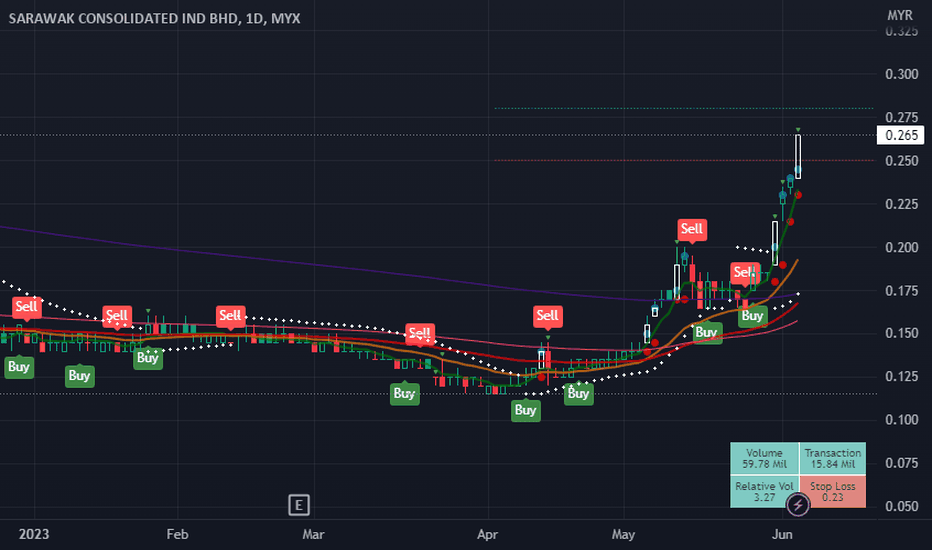
Task: Click the Volume 59.78 Mil cell
Action: pos(764,458)
